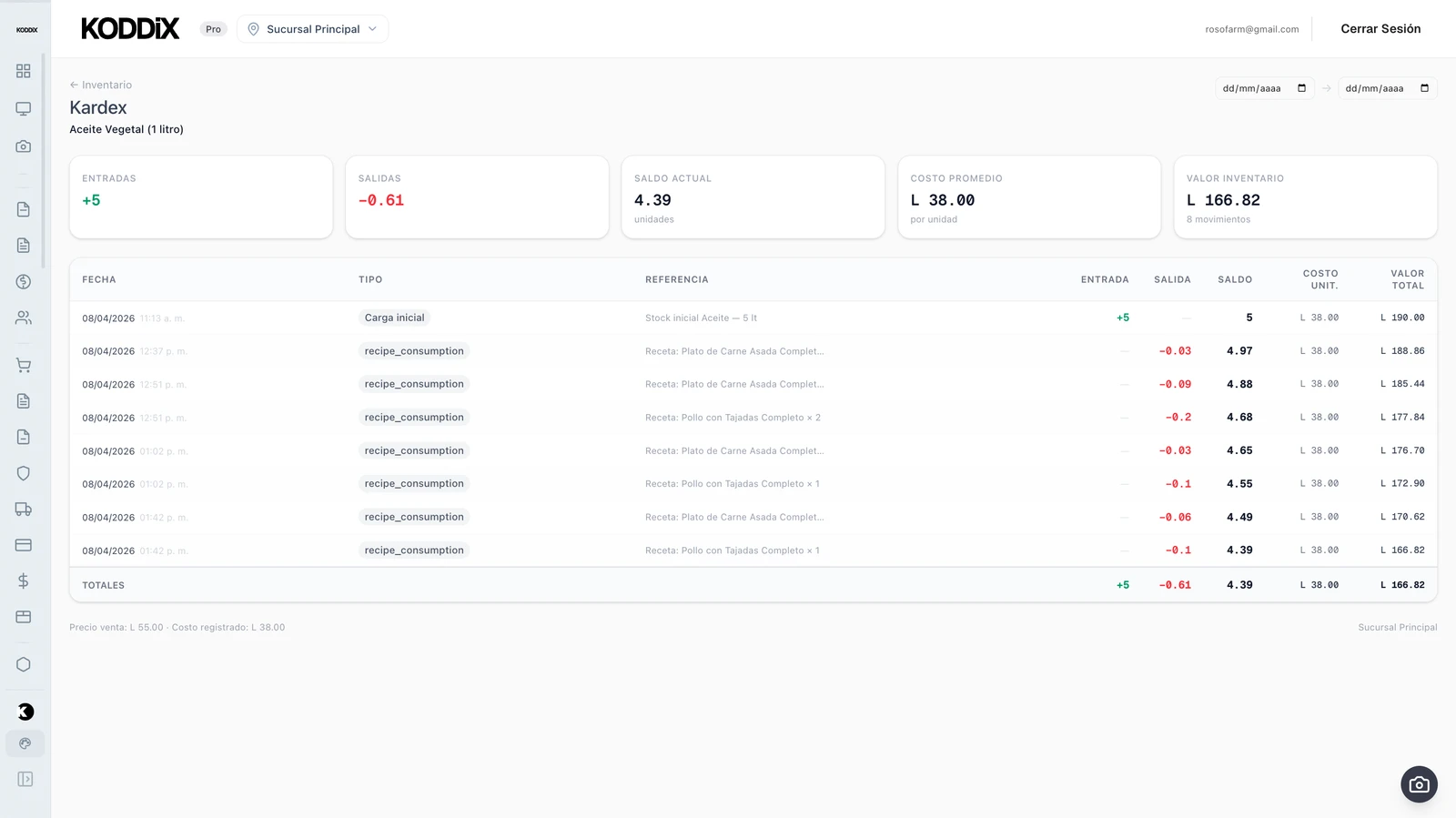Open the end date calendar picker
Image resolution: width=1456 pixels, height=818 pixels.
1424,88
